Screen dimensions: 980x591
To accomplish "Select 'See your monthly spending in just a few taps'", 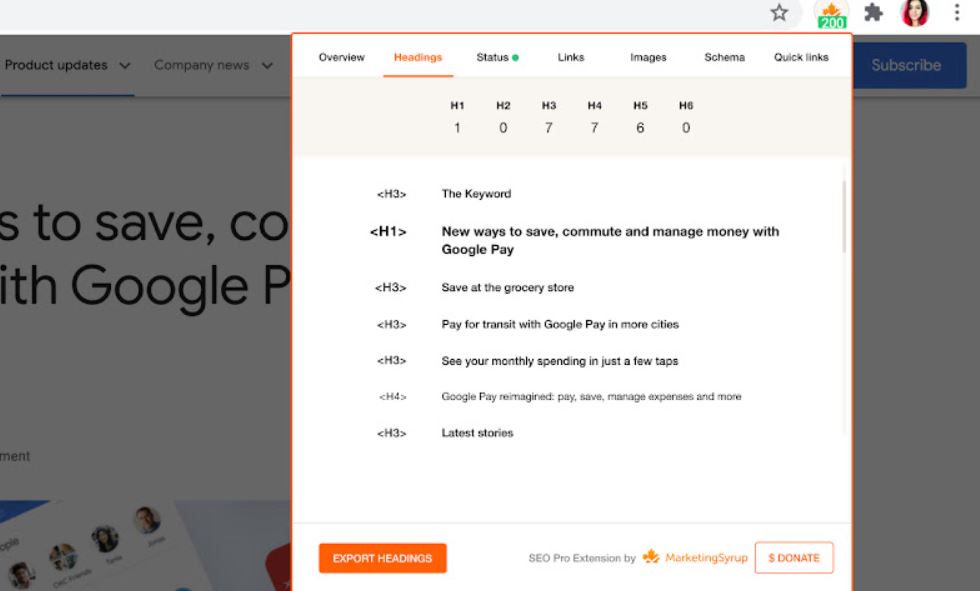I will pyautogui.click(x=559, y=361).
